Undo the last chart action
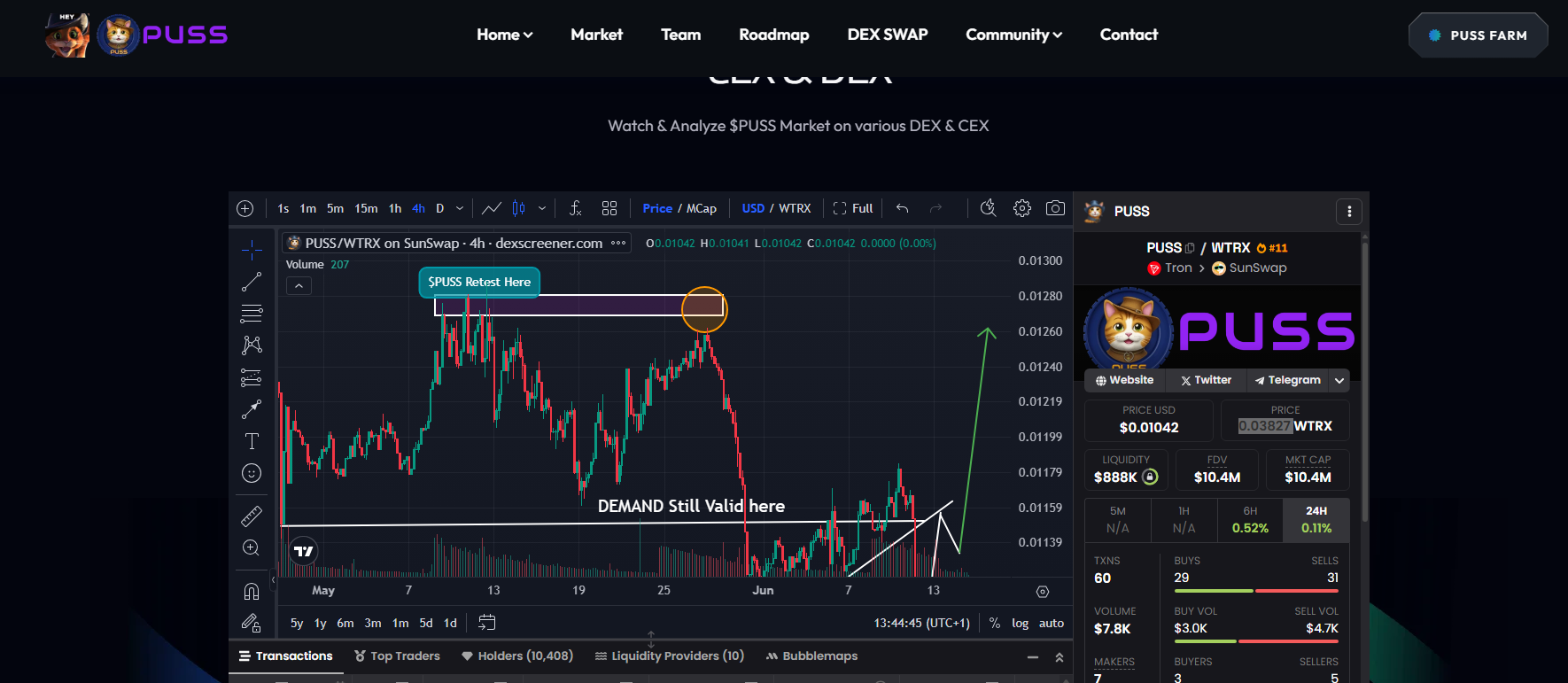Image resolution: width=1568 pixels, height=683 pixels. coord(902,208)
